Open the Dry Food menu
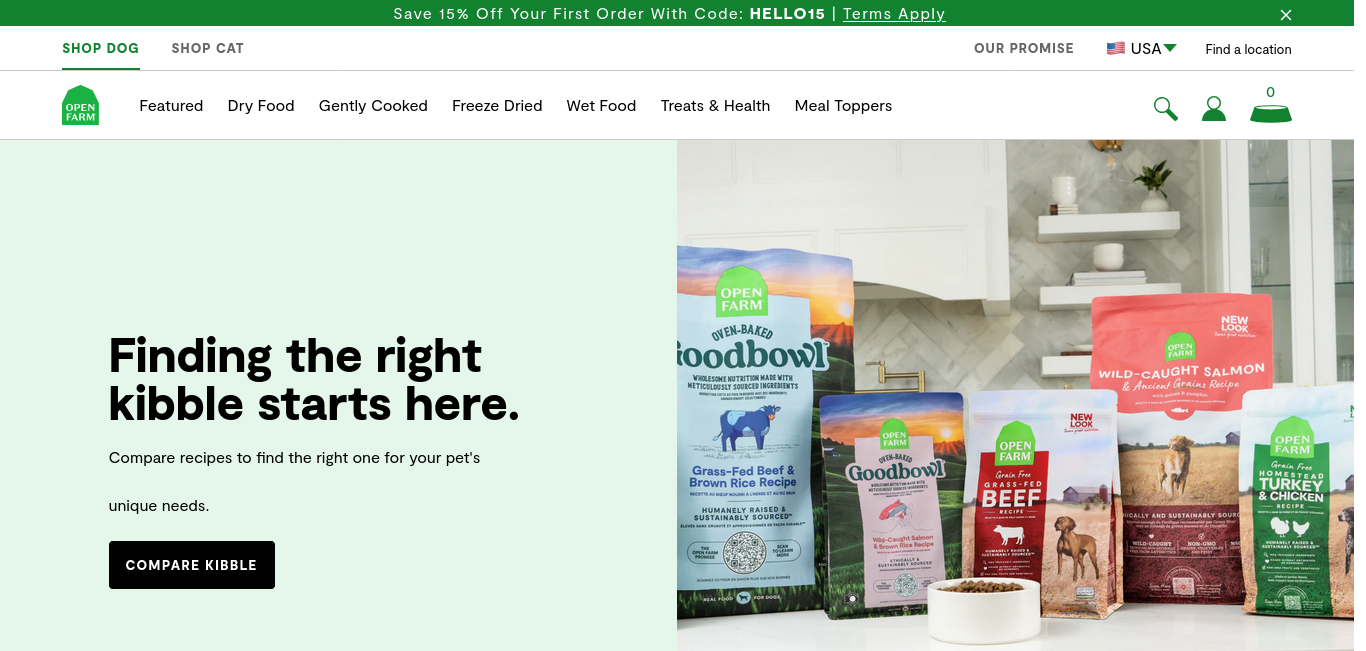The image size is (1366, 651). click(x=261, y=106)
